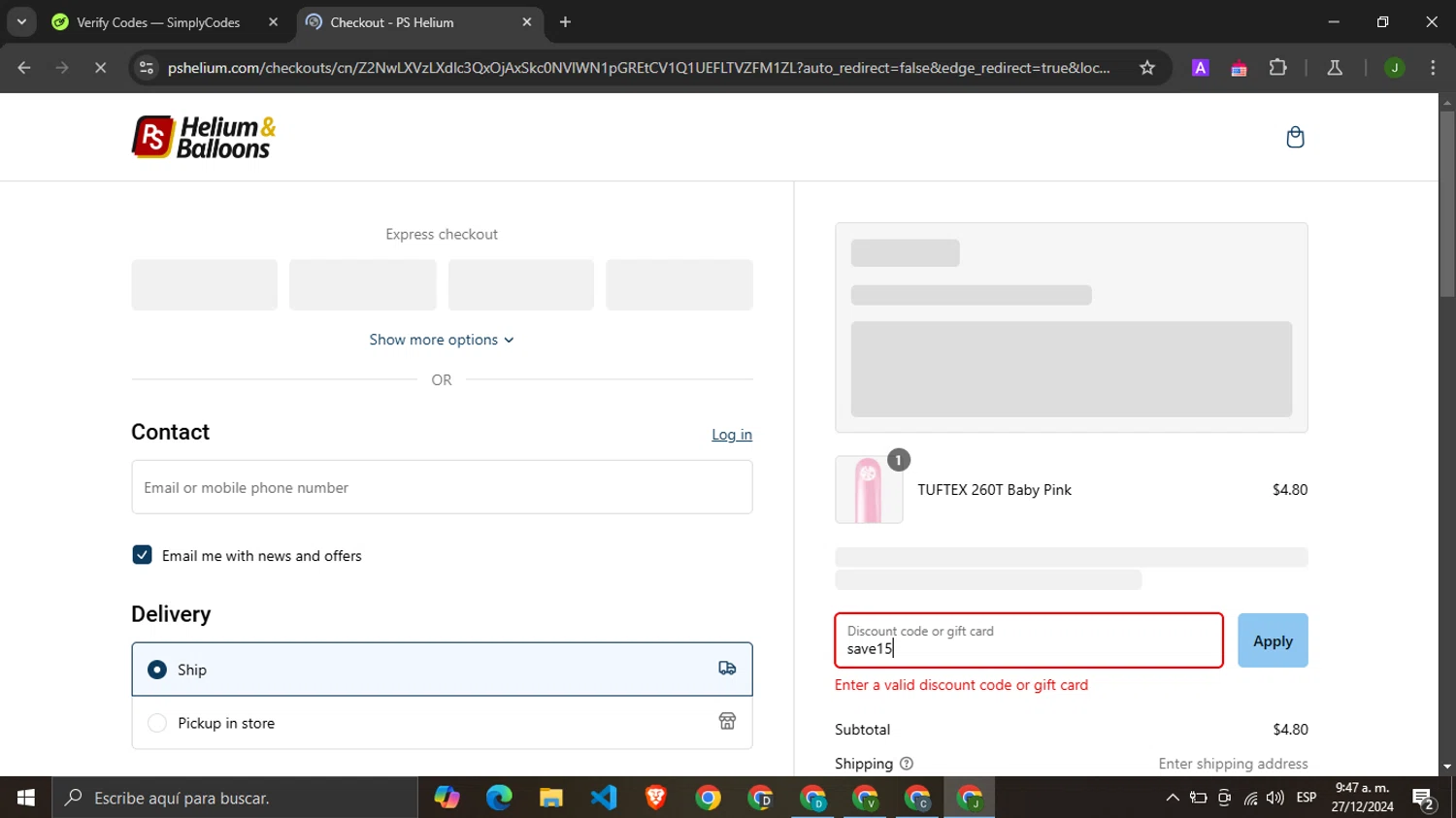Screen dimensions: 1456x818
Task: View site information icon in address bar
Action: 147,68
